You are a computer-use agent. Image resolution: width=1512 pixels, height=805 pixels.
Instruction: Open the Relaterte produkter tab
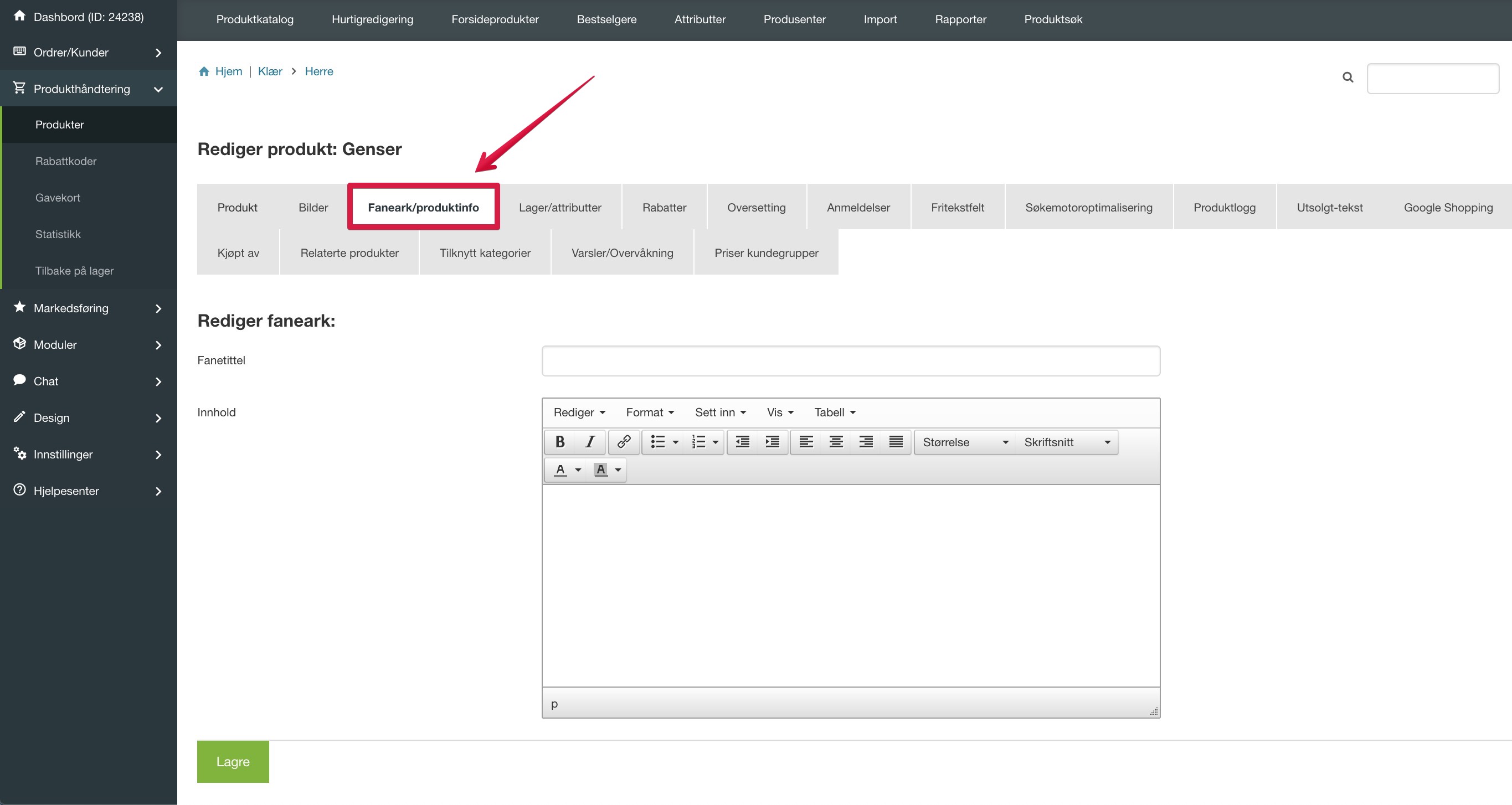pyautogui.click(x=349, y=253)
